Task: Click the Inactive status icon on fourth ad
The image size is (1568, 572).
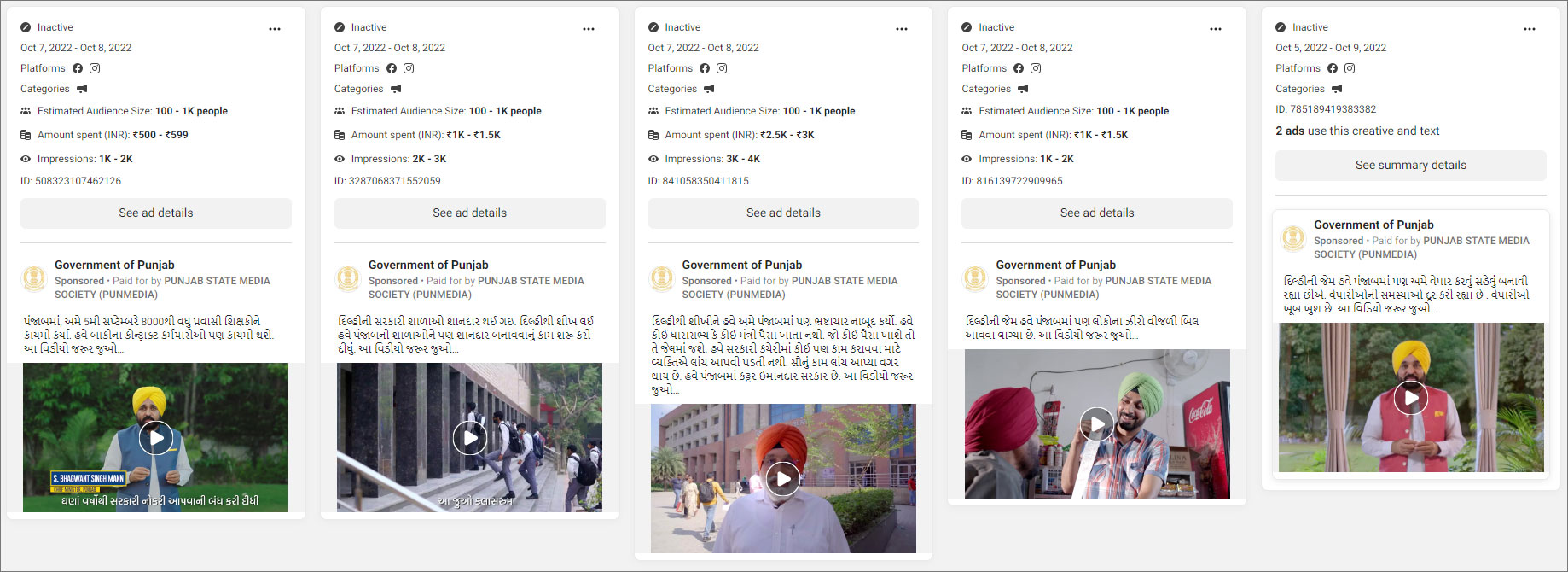Action: 967,27
